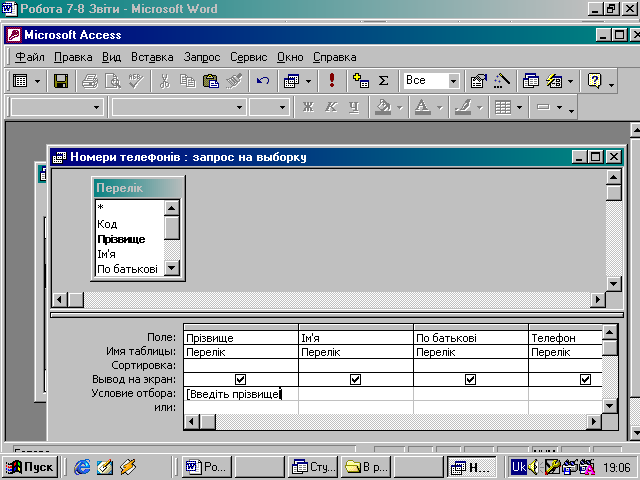This screenshot has width=640, height=480.
Task: Toggle show checkbox for Ім'я column
Action: click(356, 380)
